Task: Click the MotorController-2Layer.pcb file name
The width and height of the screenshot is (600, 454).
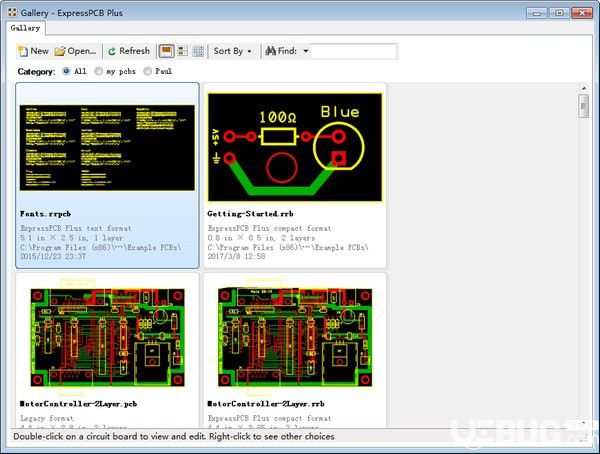Action: coord(78,404)
